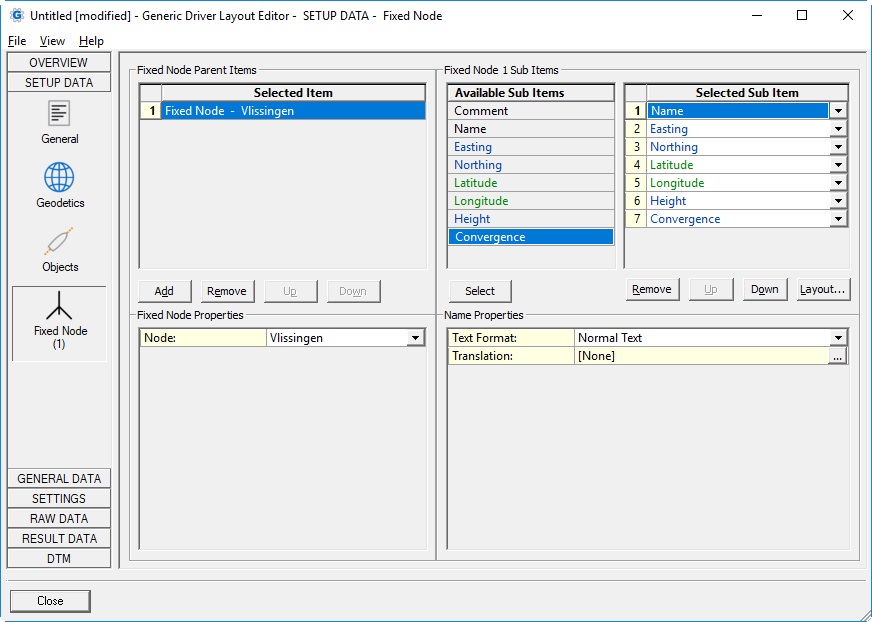The width and height of the screenshot is (872, 622).
Task: Open the Objects icon in sidebar
Action: pos(59,243)
